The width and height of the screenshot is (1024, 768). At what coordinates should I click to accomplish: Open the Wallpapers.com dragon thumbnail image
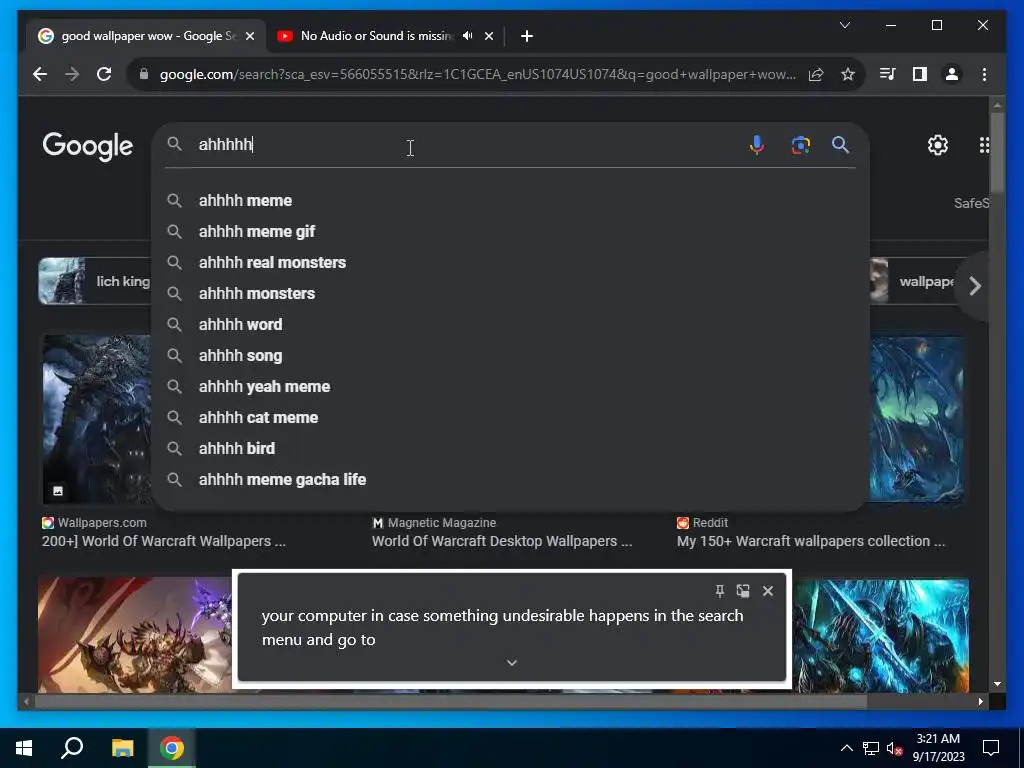[97, 419]
